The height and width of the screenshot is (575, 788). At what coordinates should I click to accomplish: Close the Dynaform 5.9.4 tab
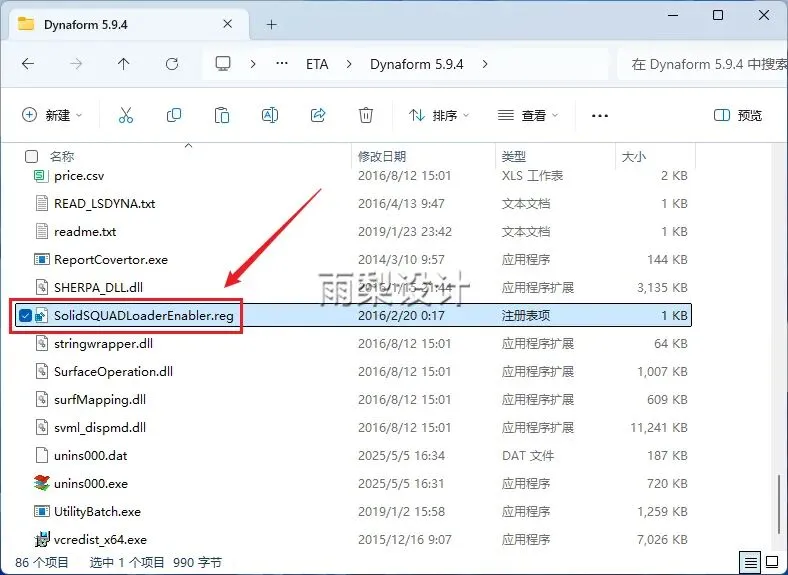[x=228, y=24]
